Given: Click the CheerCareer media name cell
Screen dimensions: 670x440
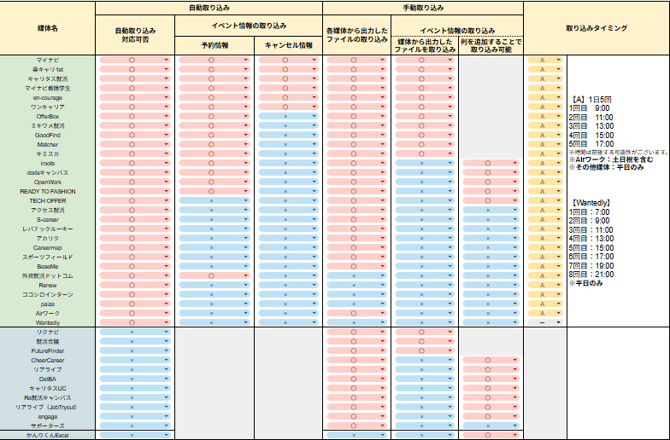Looking at the screenshot, I should tap(47, 360).
